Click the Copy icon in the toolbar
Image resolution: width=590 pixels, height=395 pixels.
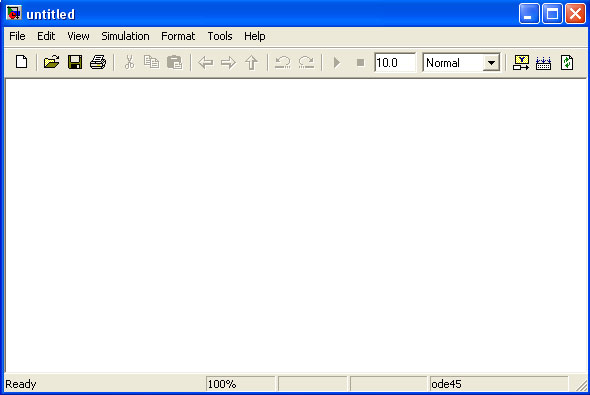pyautogui.click(x=152, y=62)
